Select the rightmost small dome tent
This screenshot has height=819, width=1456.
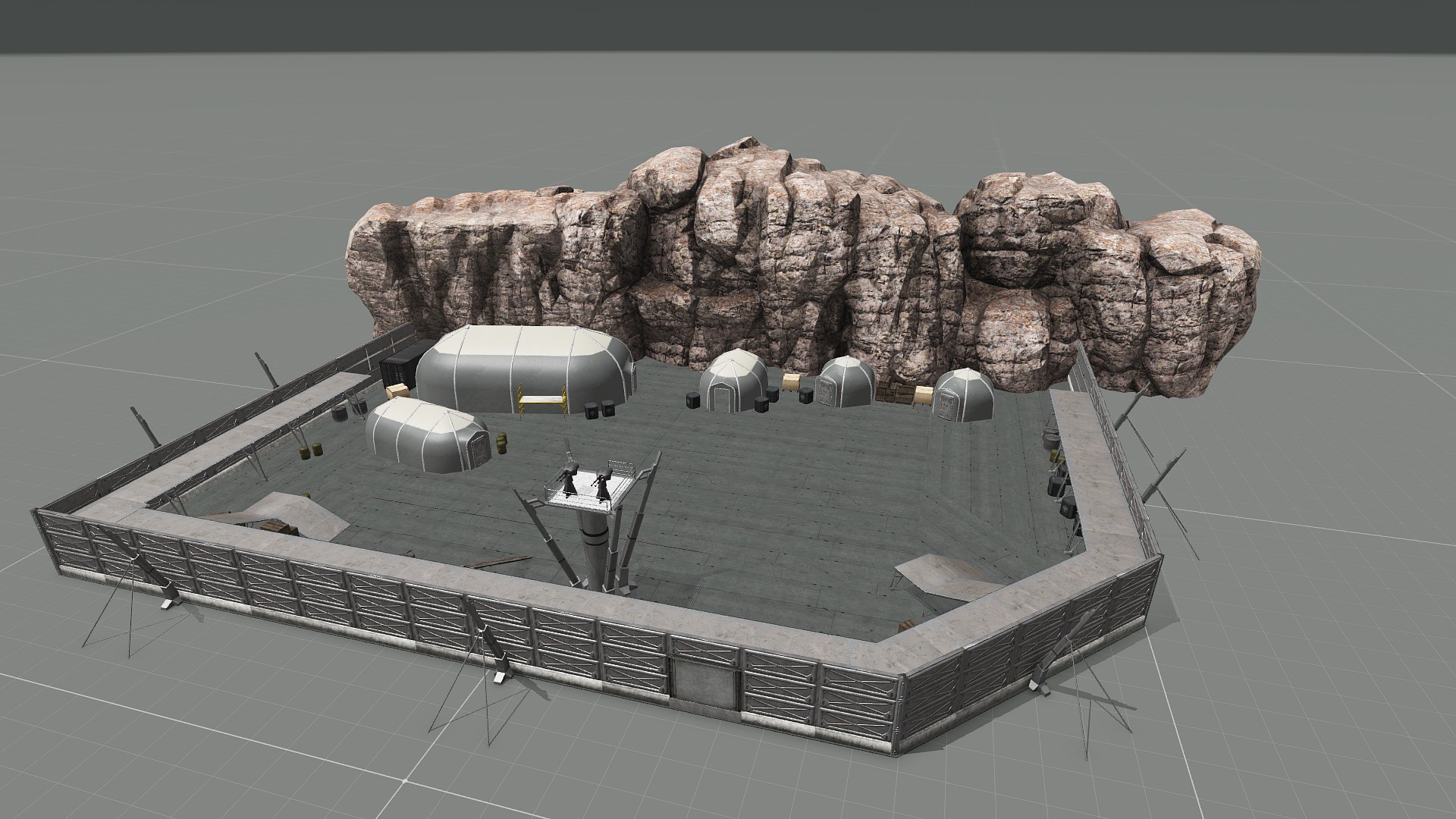[963, 395]
